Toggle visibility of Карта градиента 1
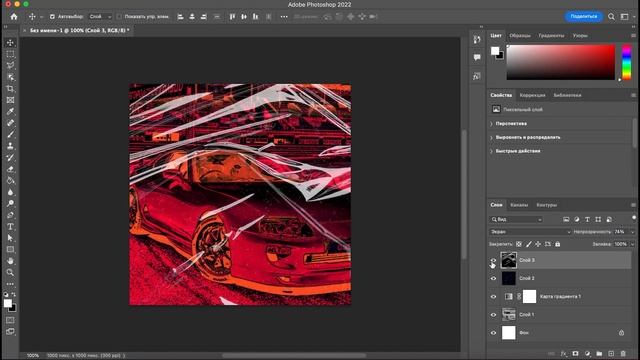640x360 pixels. pyautogui.click(x=493, y=297)
